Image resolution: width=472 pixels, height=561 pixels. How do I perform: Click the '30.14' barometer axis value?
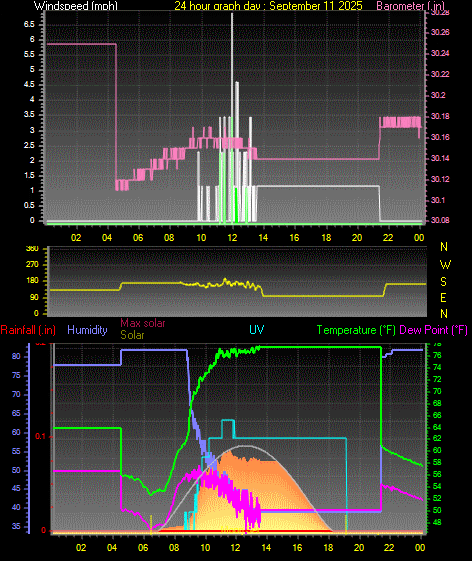[440, 158]
